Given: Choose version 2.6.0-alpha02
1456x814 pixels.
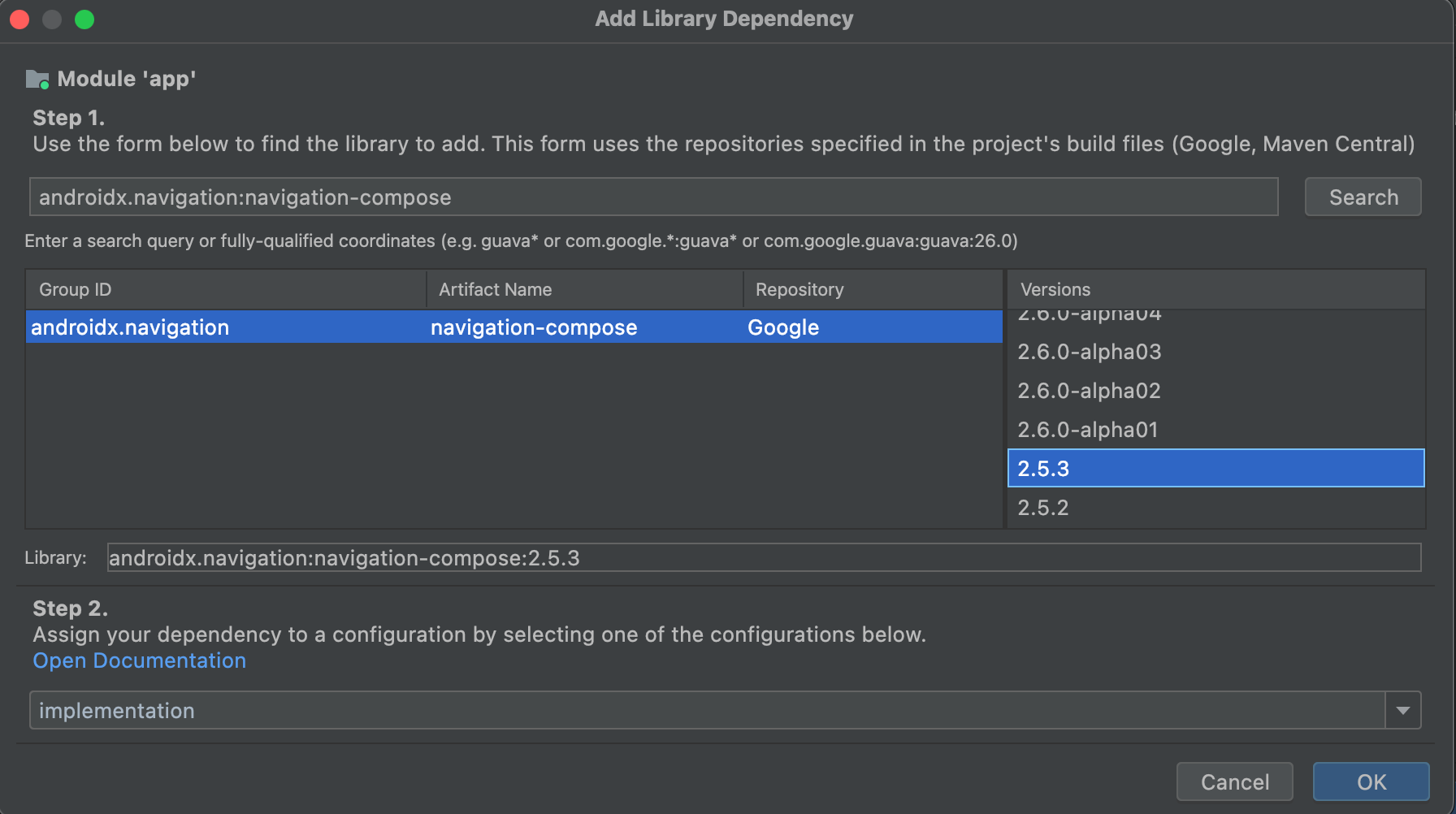Looking at the screenshot, I should pyautogui.click(x=1216, y=391).
